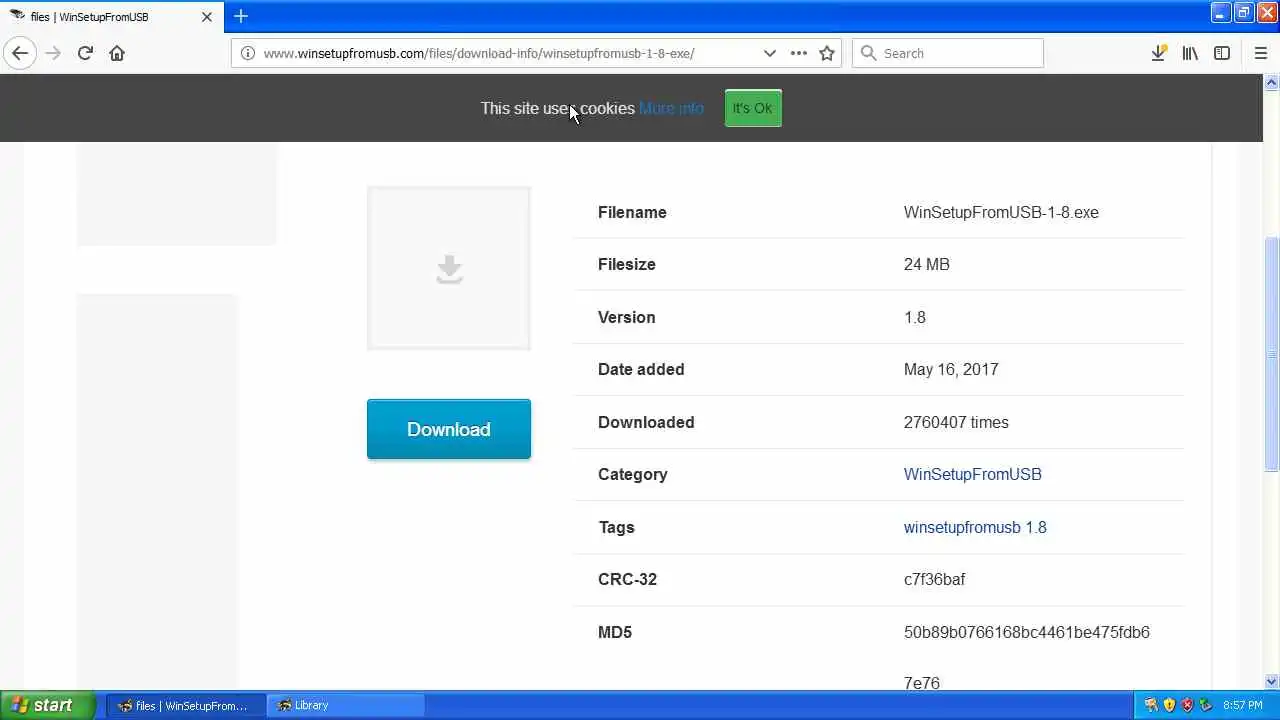
Task: Click the first system tray icon
Action: point(1151,705)
